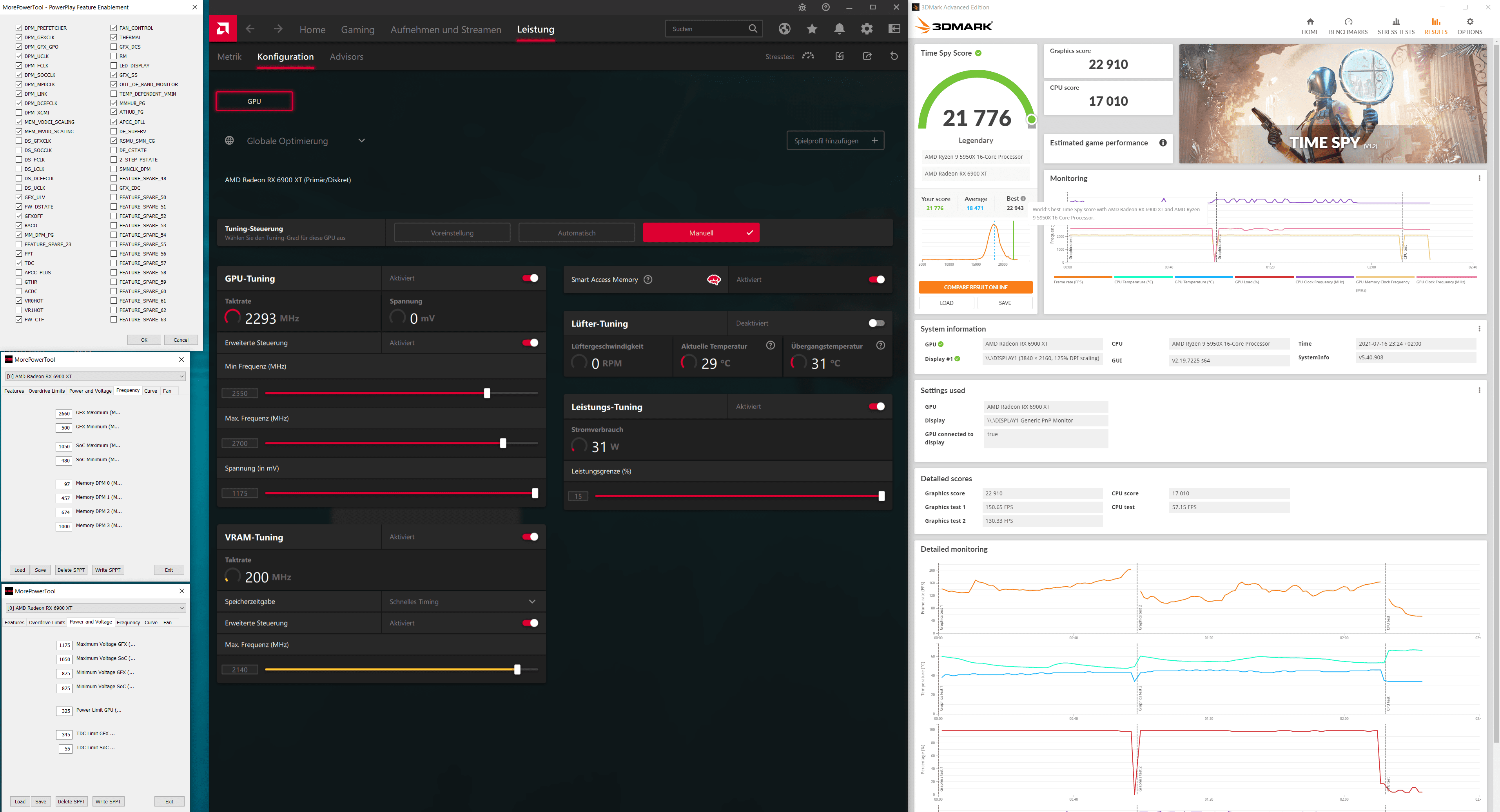1500x812 pixels.
Task: Open the Curve tab in MorePowerTool
Action: click(151, 391)
